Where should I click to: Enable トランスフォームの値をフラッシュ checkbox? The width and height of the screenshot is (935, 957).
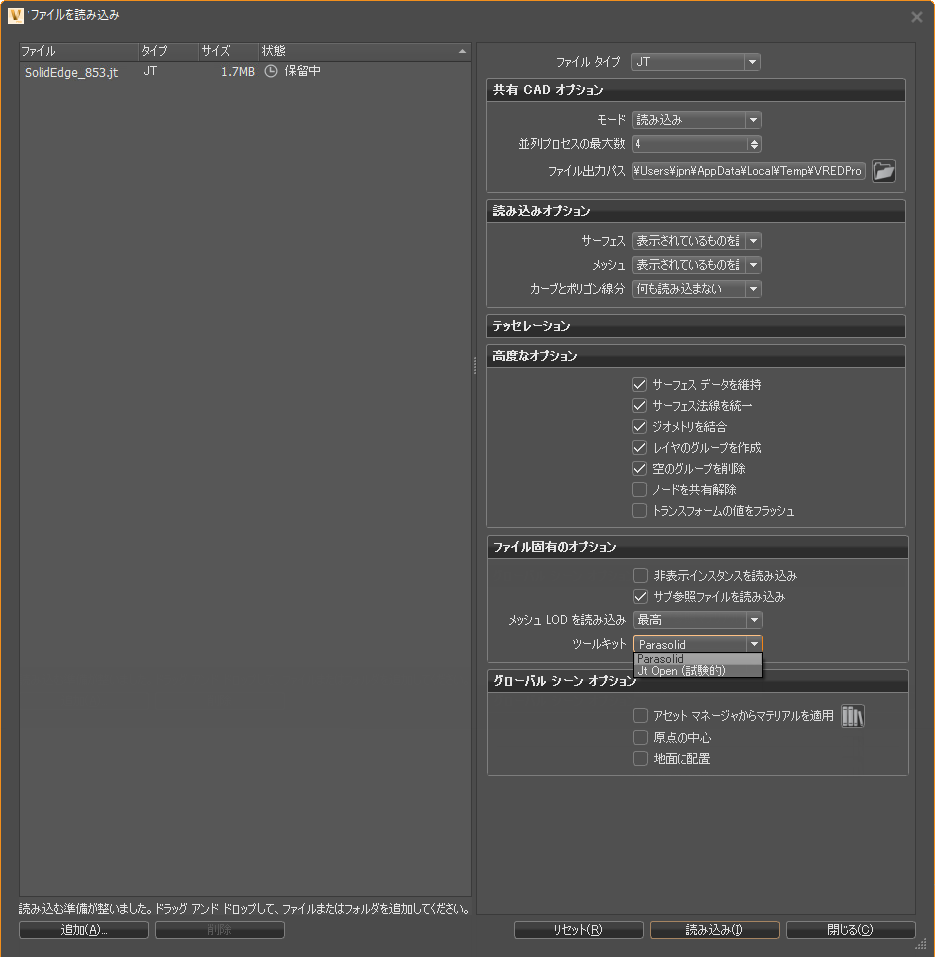pyautogui.click(x=639, y=511)
